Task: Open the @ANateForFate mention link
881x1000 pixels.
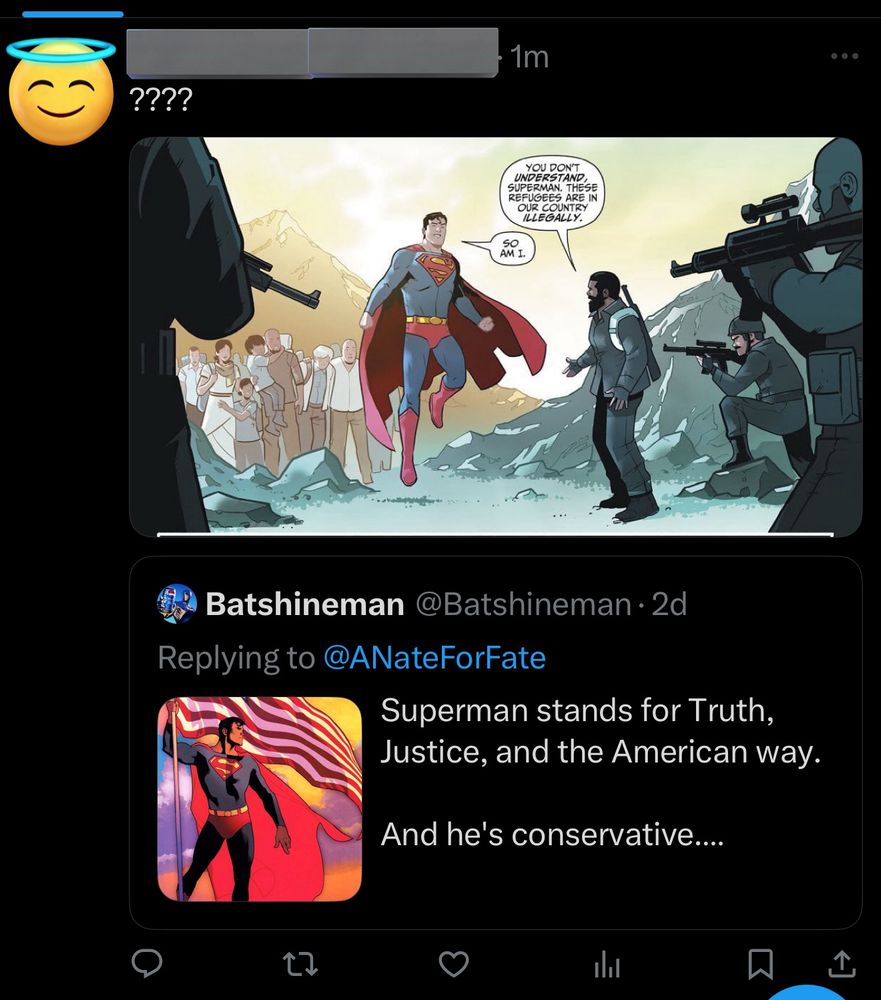Action: click(435, 658)
